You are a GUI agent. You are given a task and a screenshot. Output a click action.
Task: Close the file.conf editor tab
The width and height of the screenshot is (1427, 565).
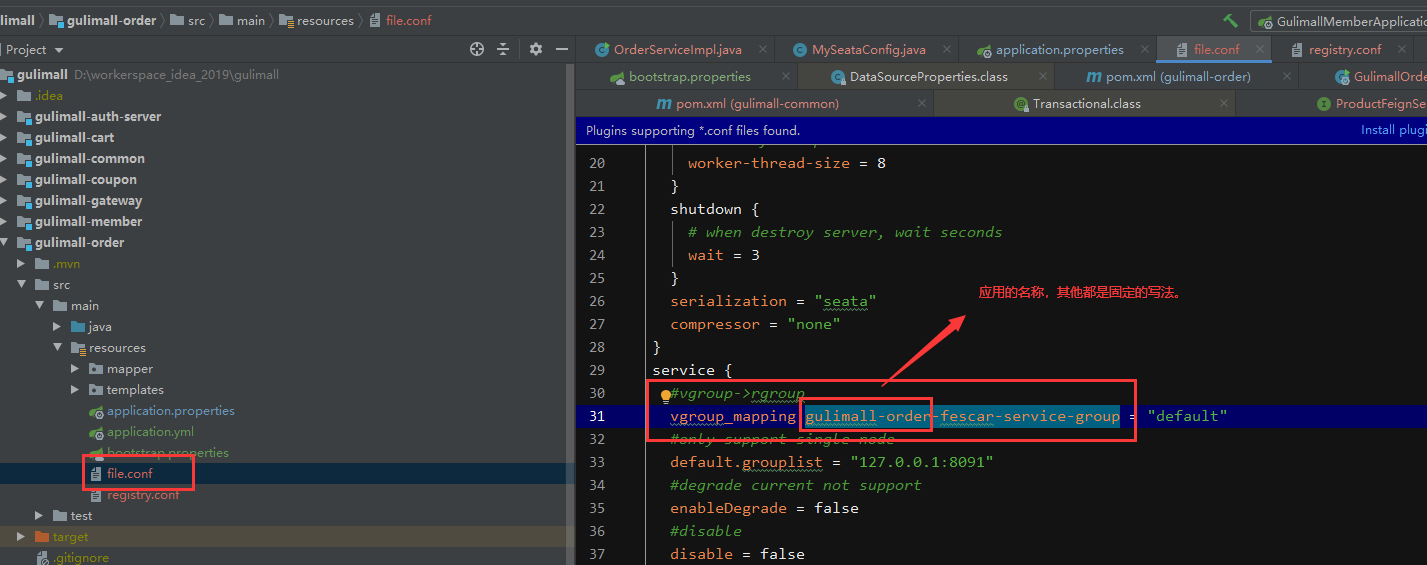pyautogui.click(x=1259, y=49)
